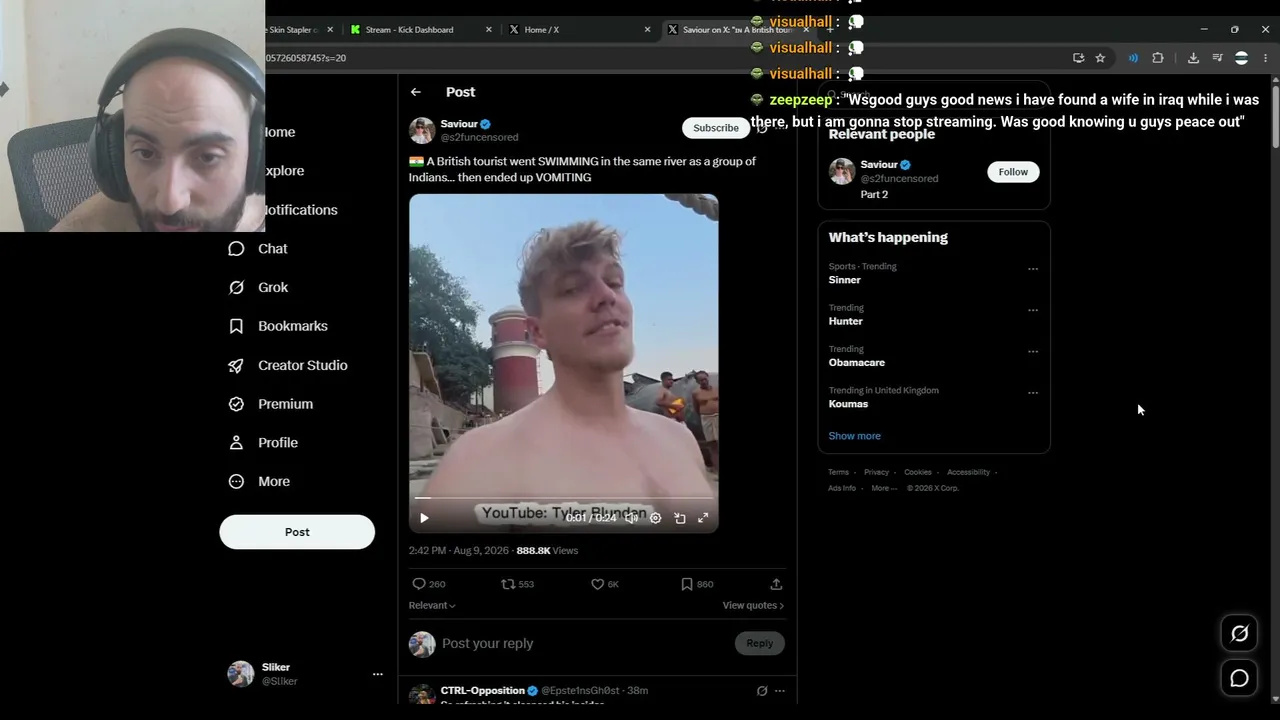The width and height of the screenshot is (1280, 720).
Task: Follow Saviour in Relevant people
Action: (1013, 172)
